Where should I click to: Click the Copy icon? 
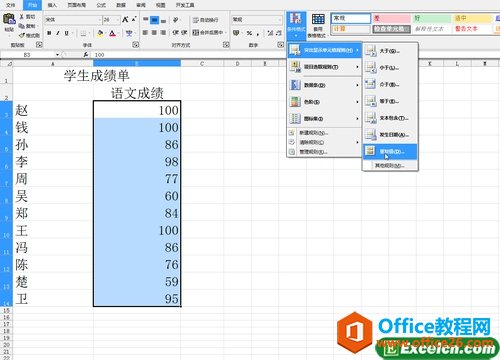22,26
